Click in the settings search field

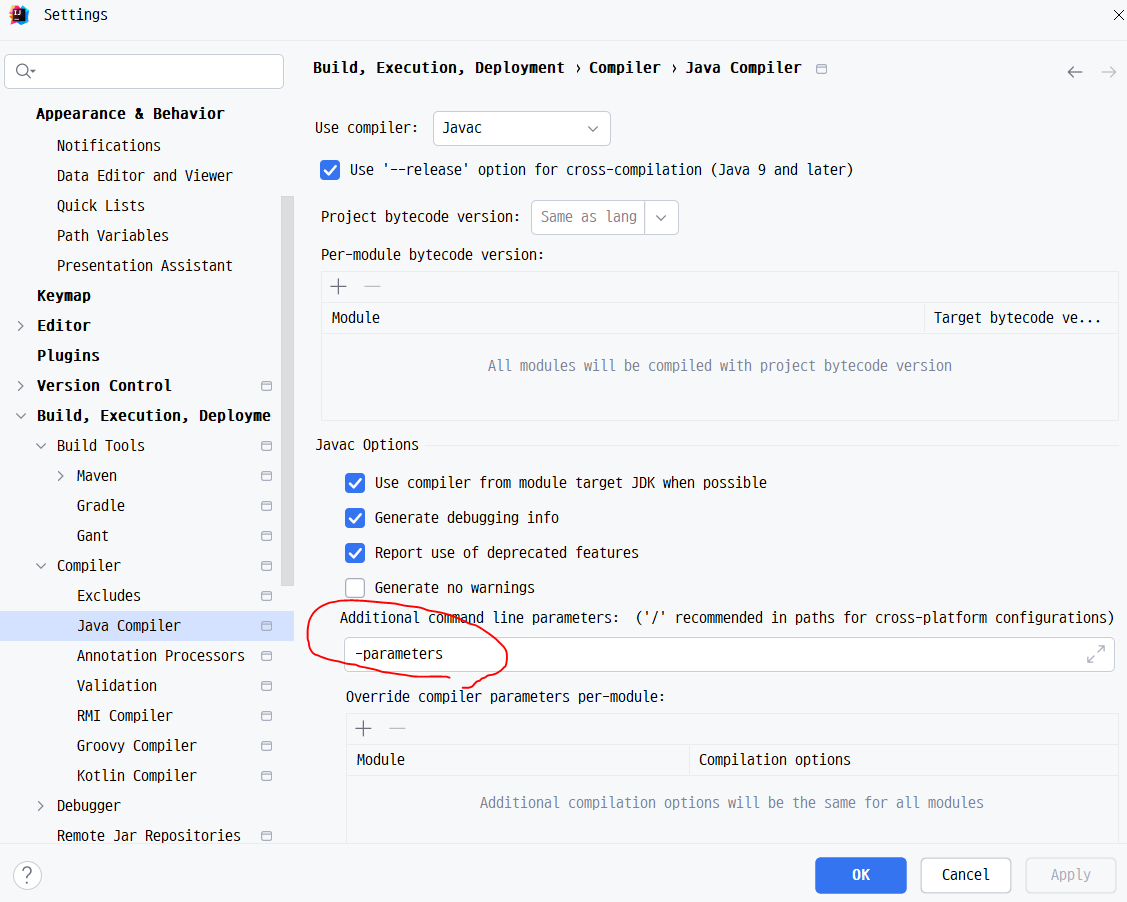tap(144, 71)
